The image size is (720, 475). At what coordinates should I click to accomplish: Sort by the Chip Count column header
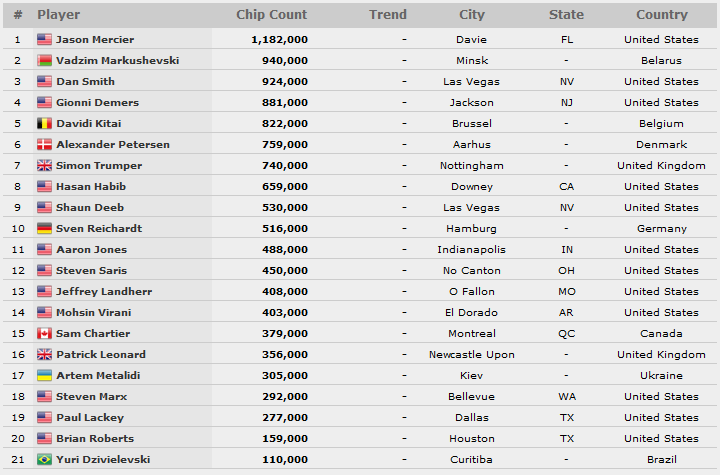point(271,15)
